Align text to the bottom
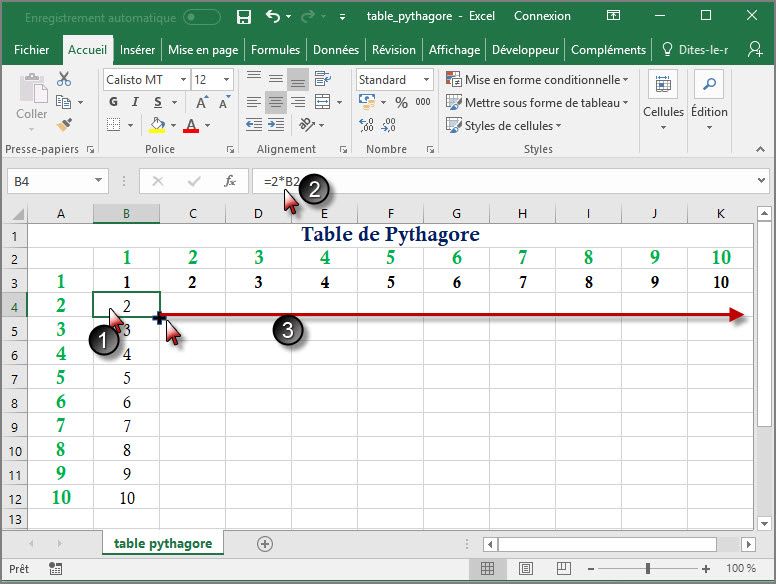The width and height of the screenshot is (776, 584). tap(298, 79)
